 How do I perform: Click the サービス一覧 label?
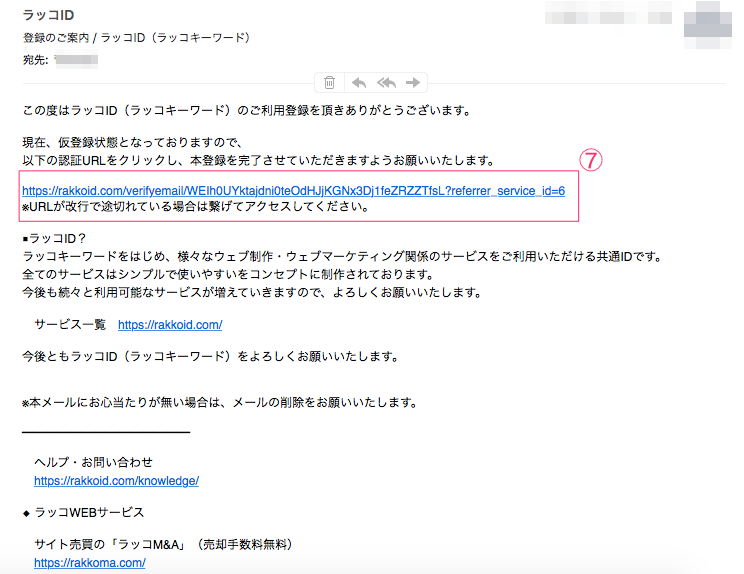pos(70,325)
